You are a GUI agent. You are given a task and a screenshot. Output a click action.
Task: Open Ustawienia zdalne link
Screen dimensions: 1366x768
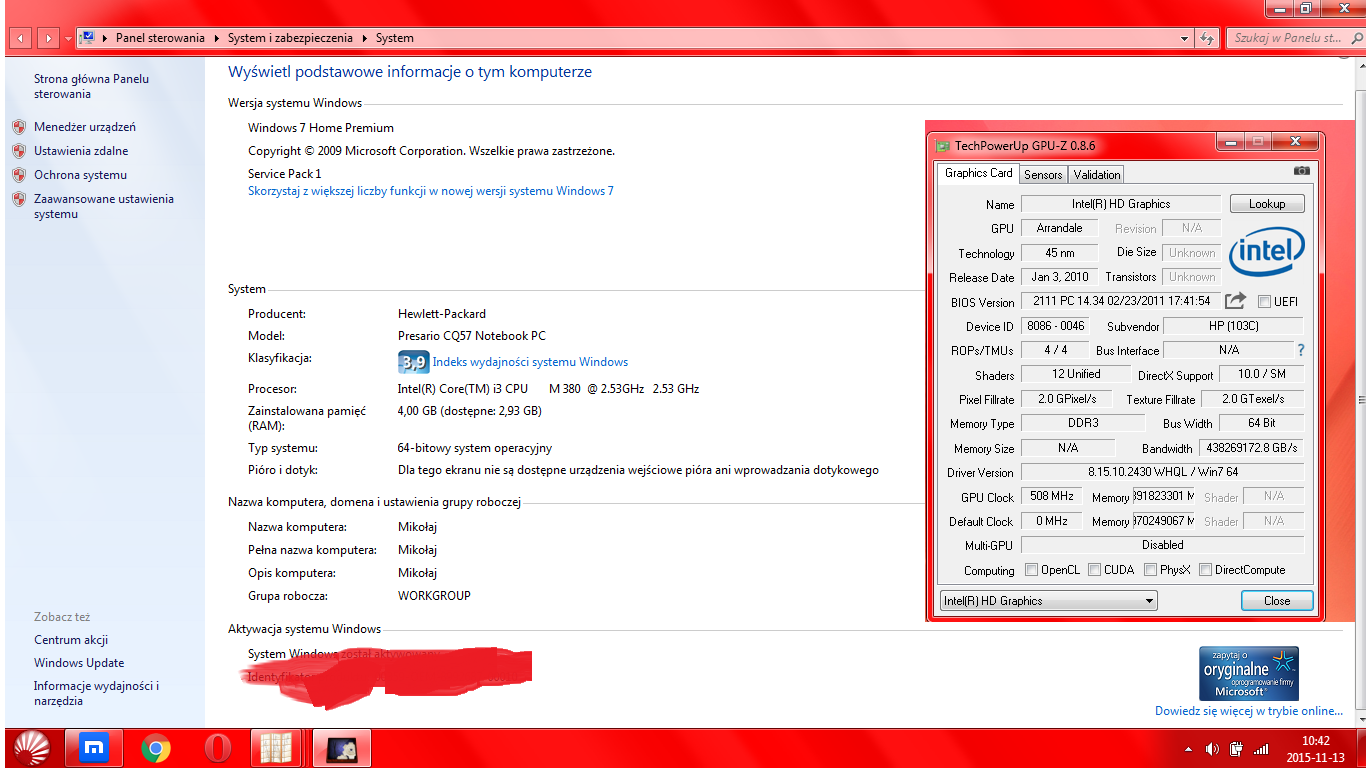coord(81,151)
